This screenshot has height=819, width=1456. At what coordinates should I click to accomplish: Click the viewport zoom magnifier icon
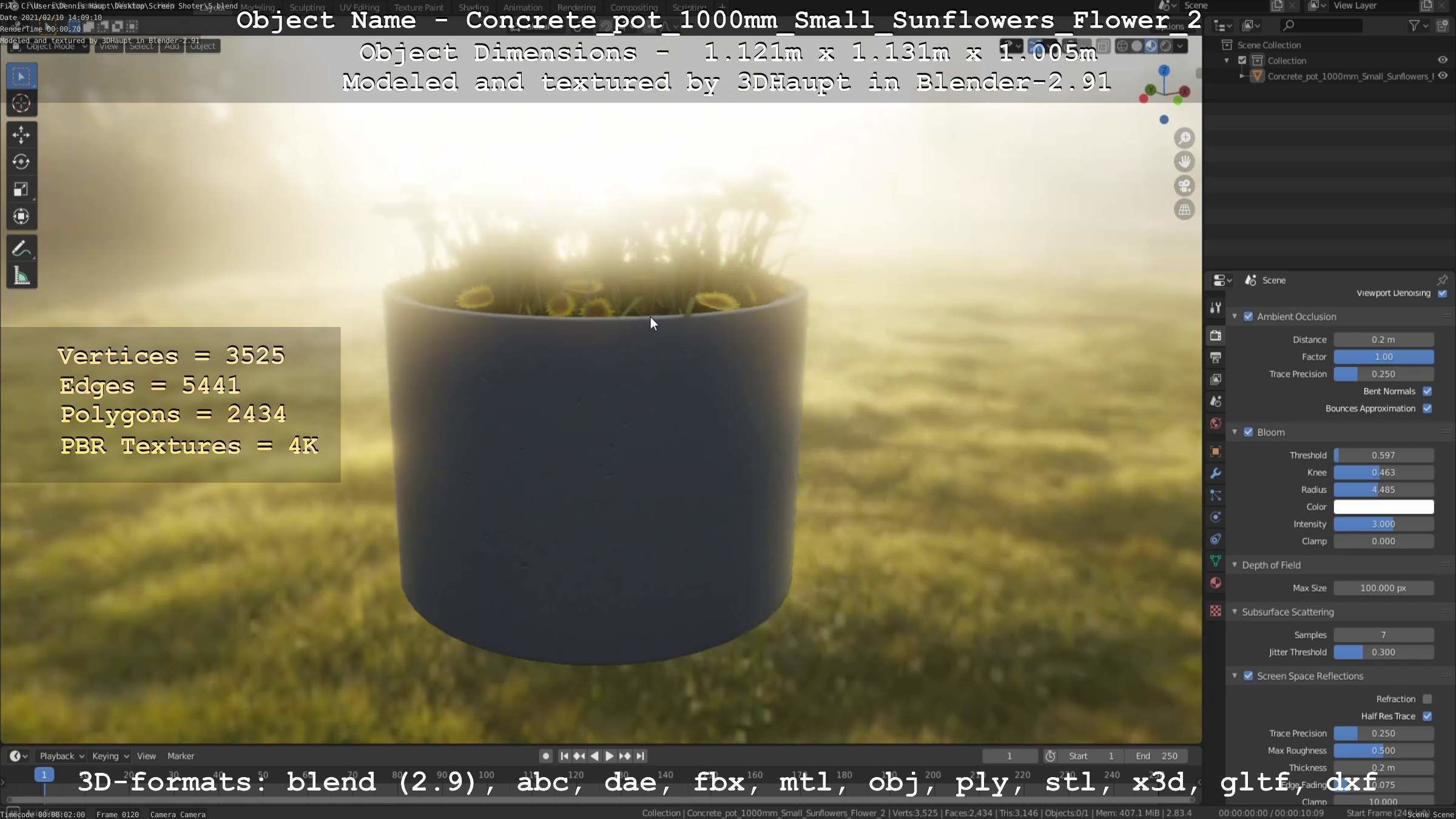1184,138
